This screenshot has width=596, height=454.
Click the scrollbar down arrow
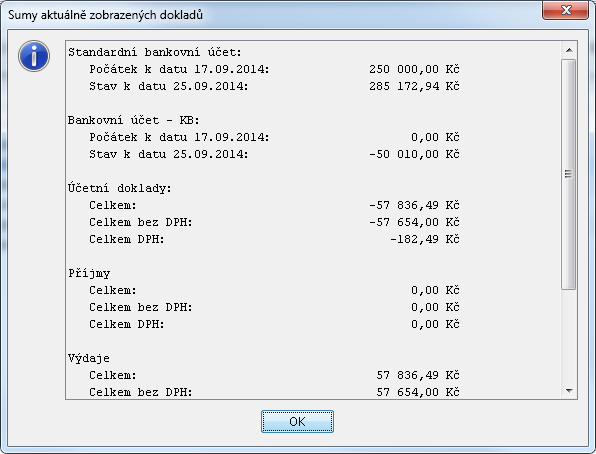(x=569, y=391)
